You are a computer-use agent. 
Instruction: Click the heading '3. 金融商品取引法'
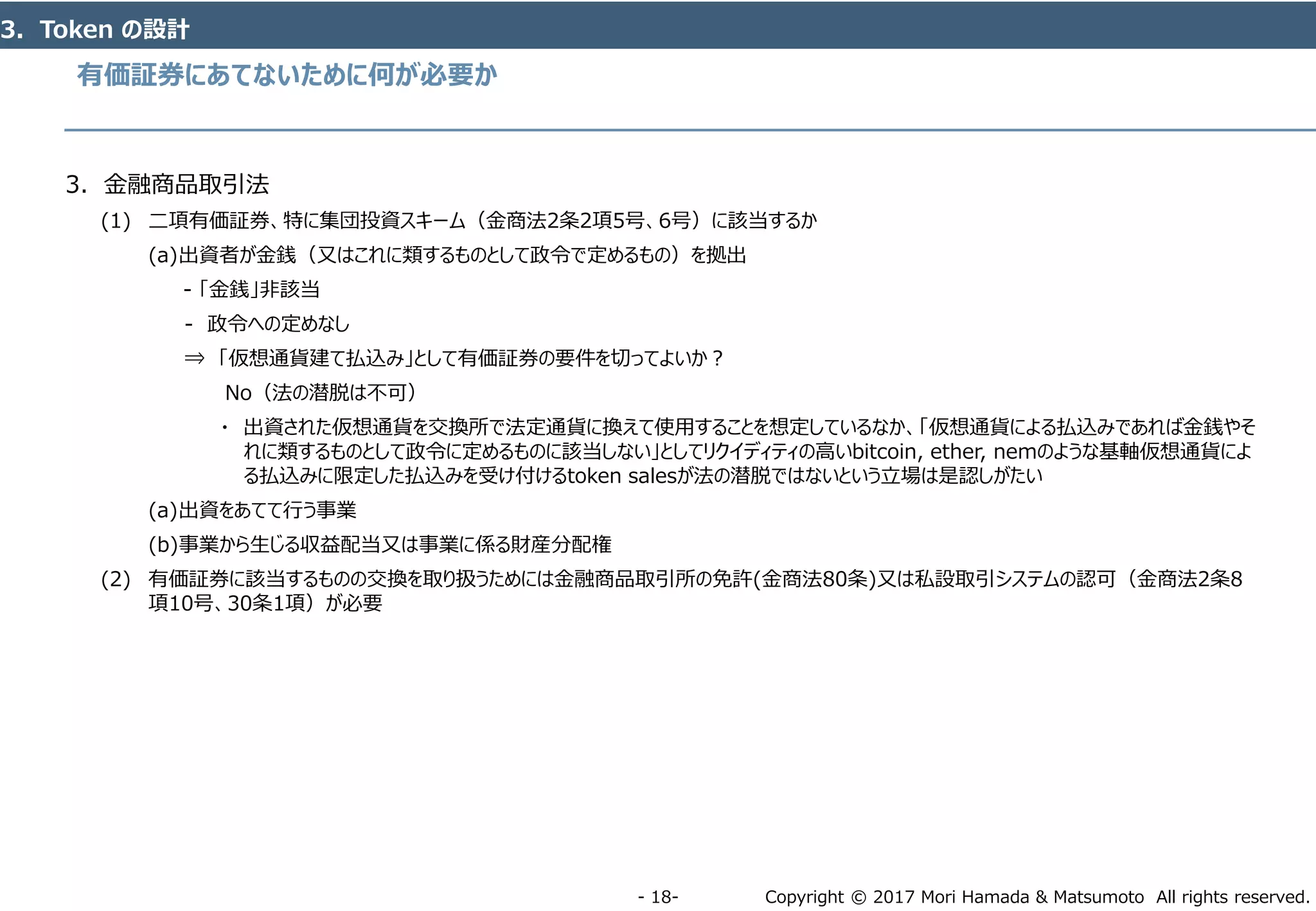click(168, 184)
